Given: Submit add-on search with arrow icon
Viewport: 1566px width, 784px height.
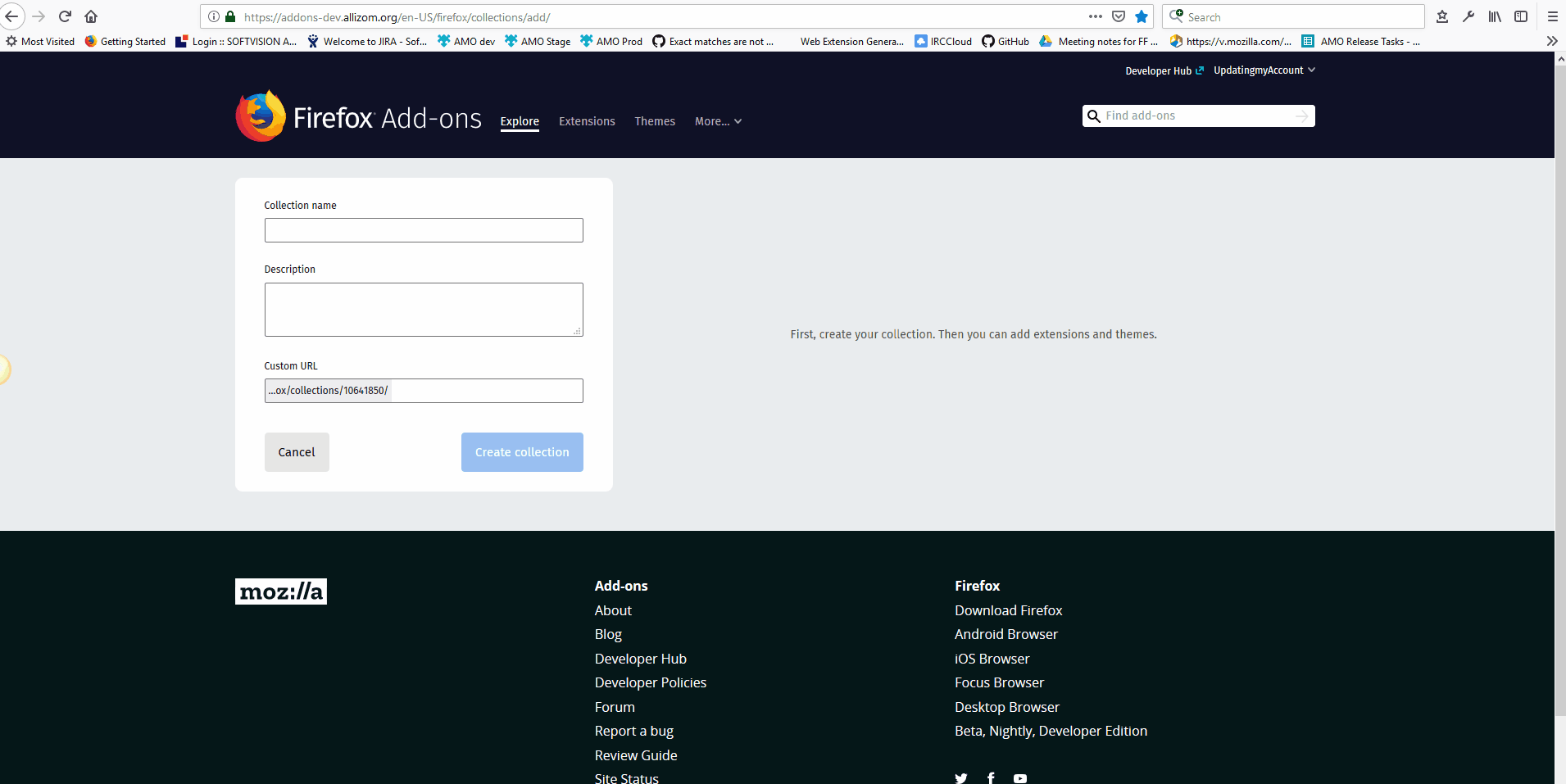Looking at the screenshot, I should click(1302, 116).
